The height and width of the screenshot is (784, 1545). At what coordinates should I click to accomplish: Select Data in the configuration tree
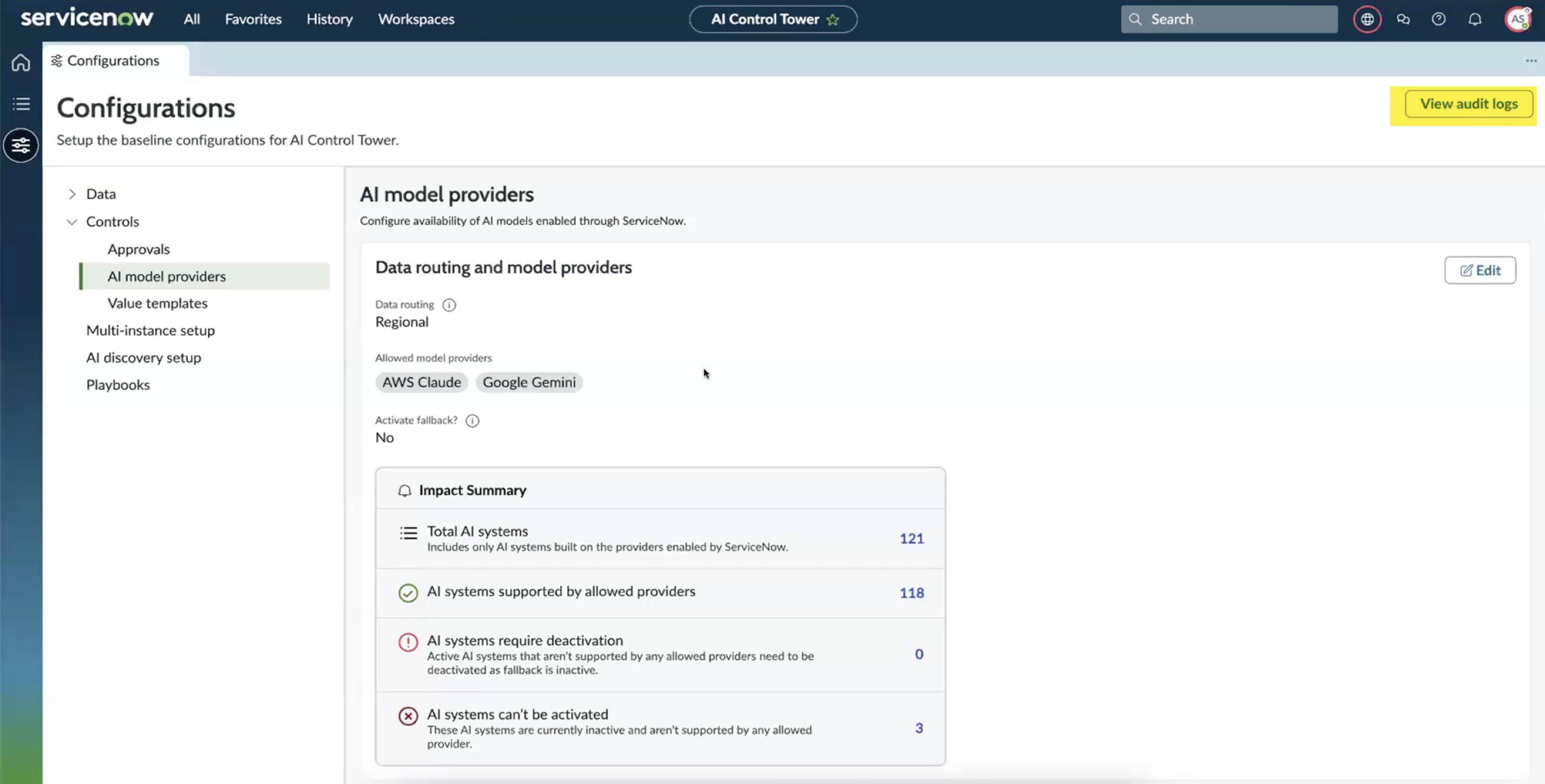pyautogui.click(x=101, y=194)
